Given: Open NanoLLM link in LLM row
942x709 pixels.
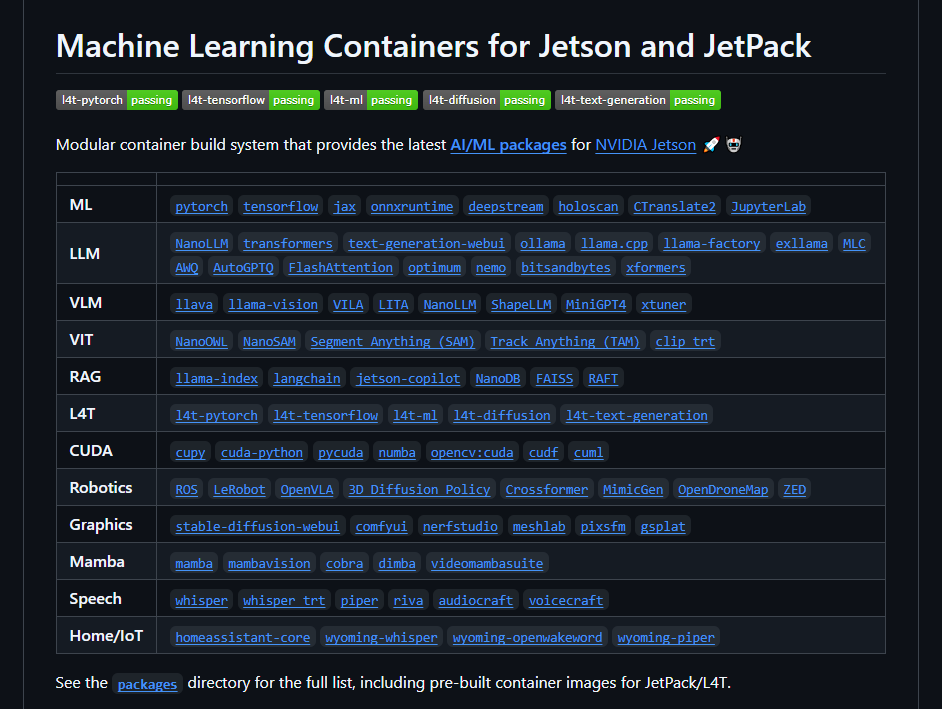Looking at the screenshot, I should (201, 244).
